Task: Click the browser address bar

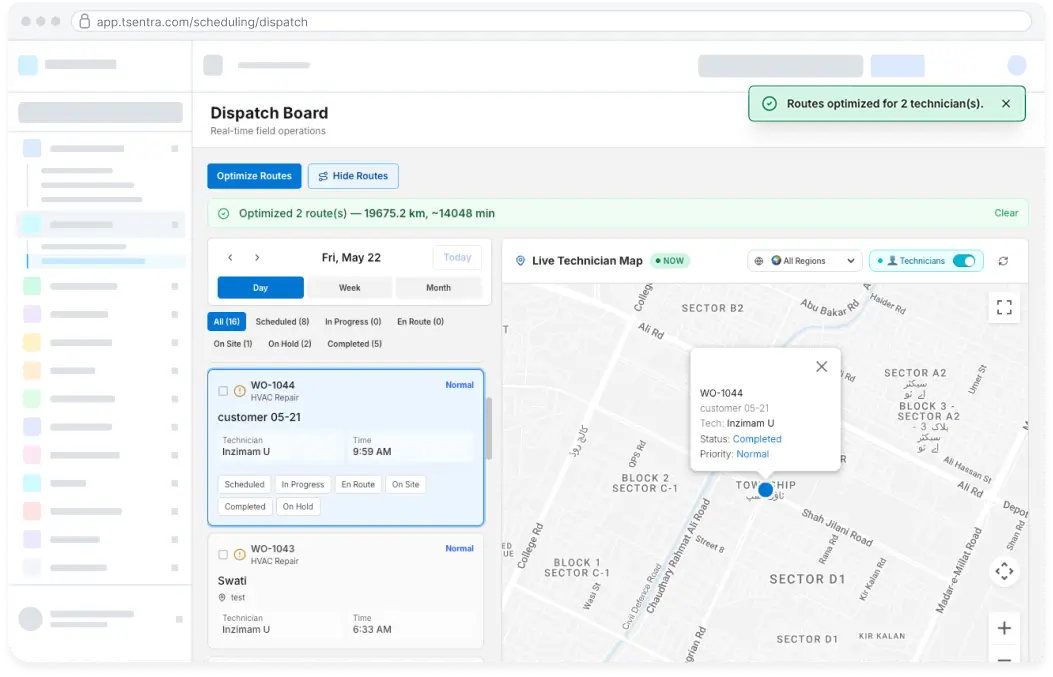Action: (551, 21)
